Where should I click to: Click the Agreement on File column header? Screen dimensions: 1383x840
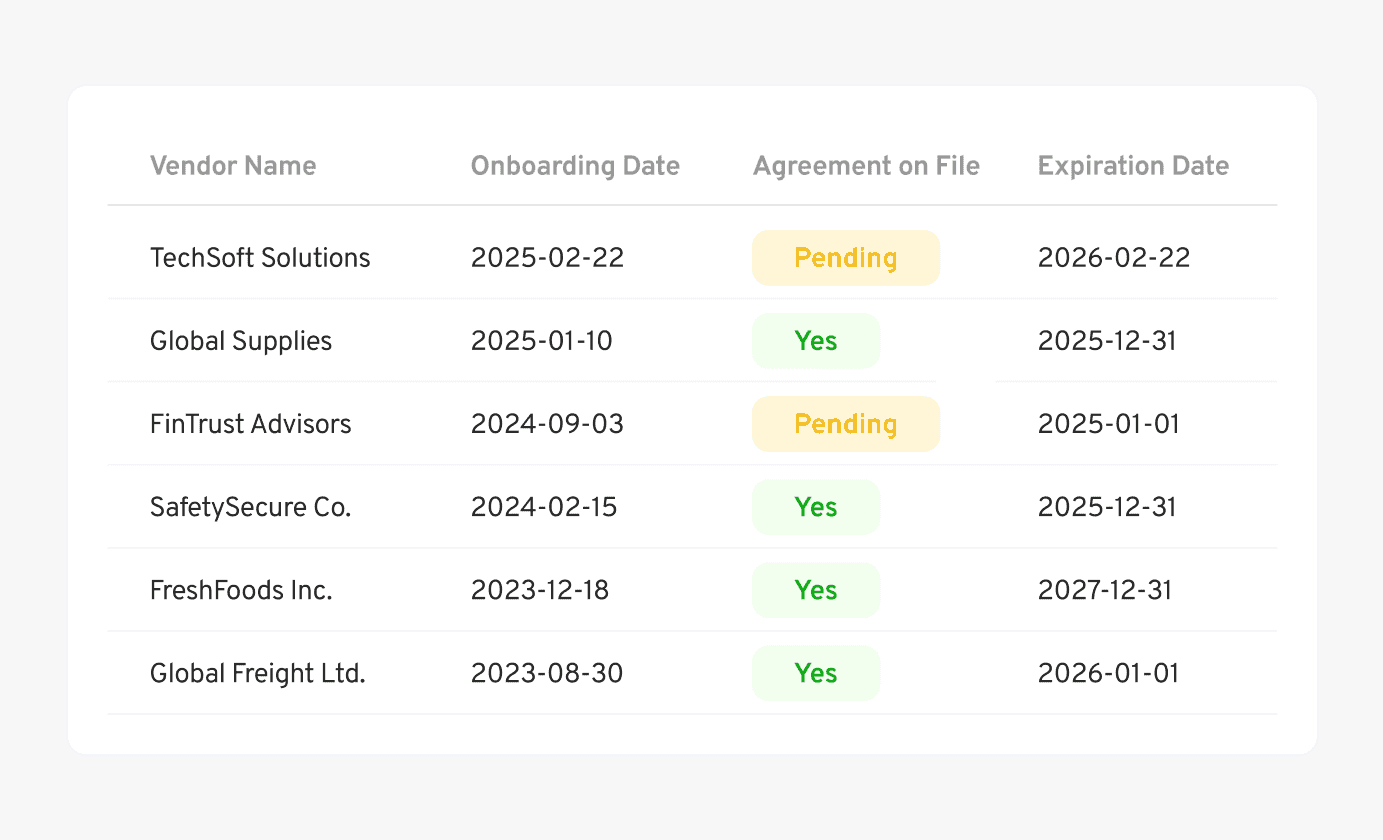click(x=866, y=166)
